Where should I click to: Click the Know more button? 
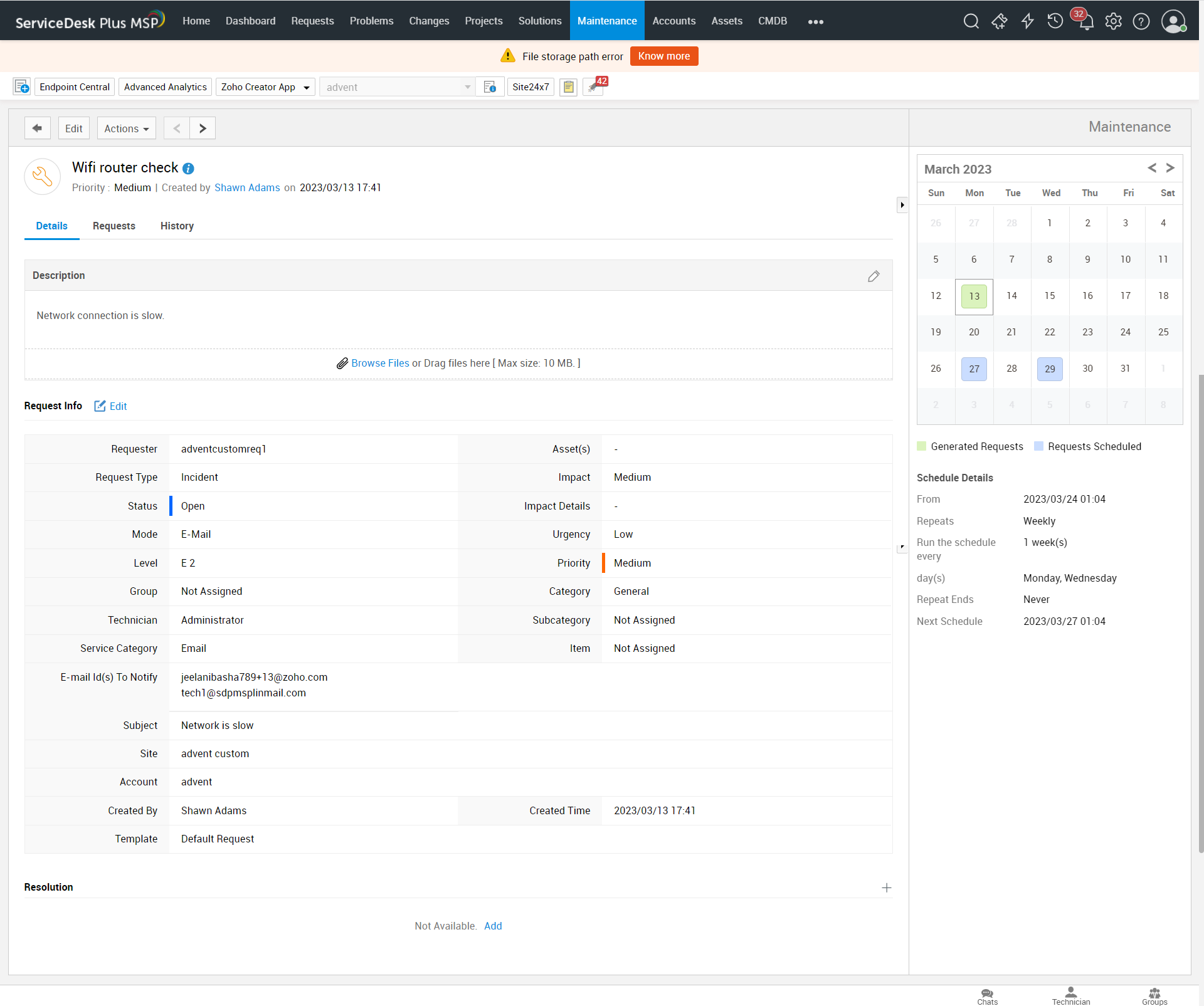[x=663, y=56]
